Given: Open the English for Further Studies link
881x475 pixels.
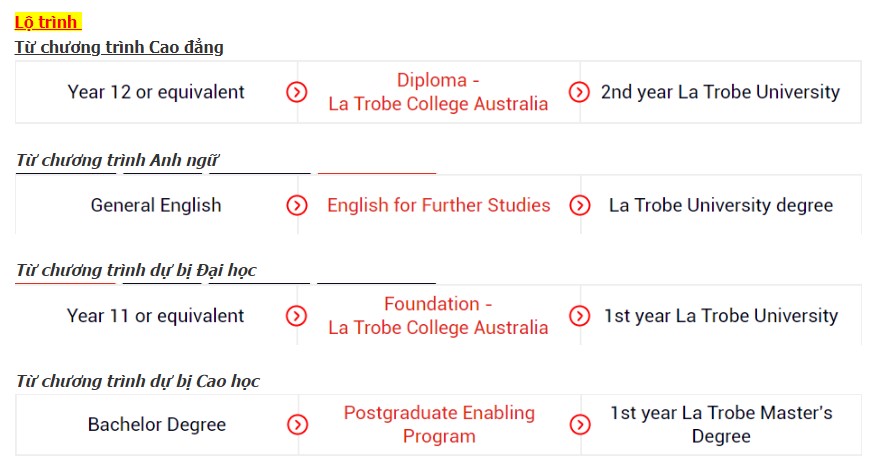Looking at the screenshot, I should [x=438, y=205].
